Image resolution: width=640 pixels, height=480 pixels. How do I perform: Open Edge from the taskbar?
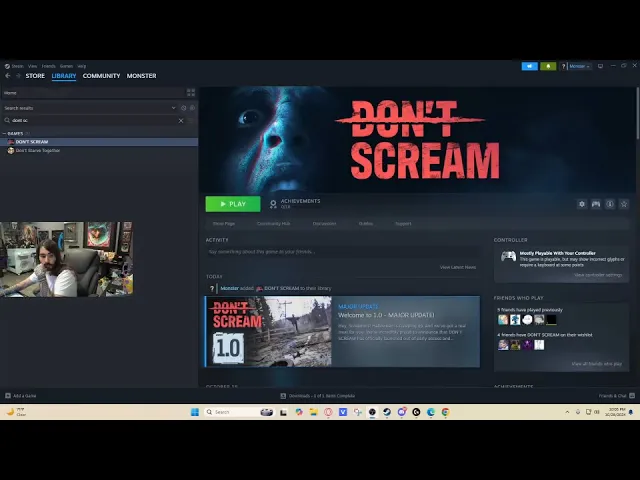(431, 412)
